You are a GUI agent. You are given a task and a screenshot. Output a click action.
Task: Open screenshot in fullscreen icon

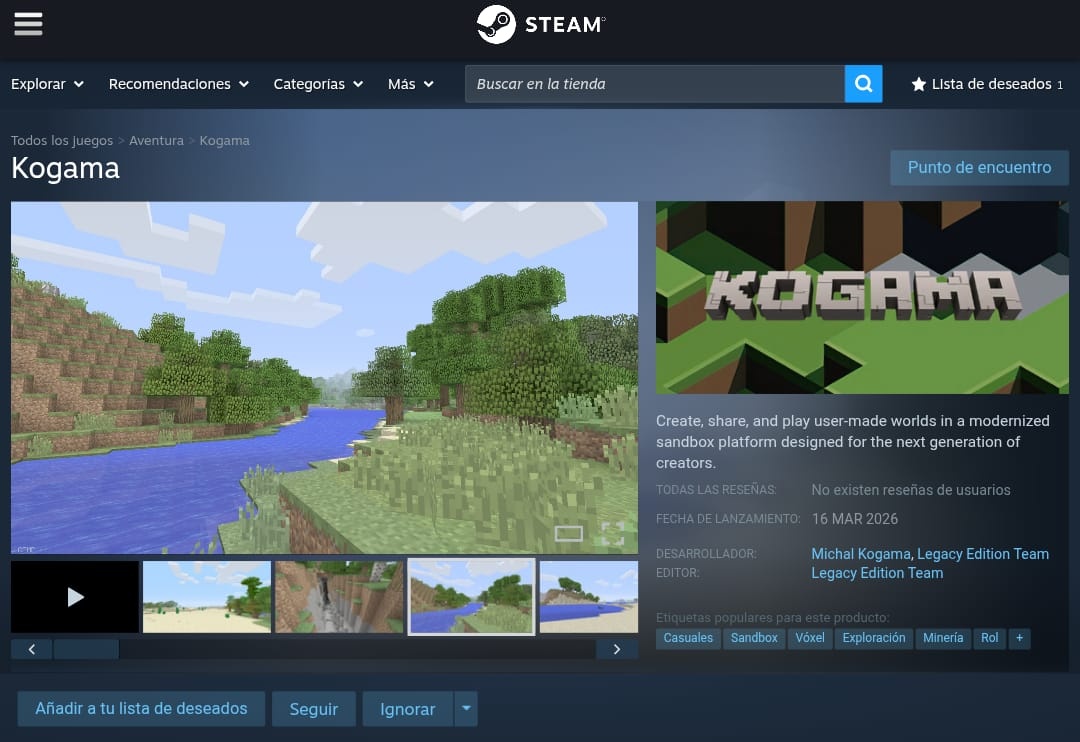(x=612, y=533)
